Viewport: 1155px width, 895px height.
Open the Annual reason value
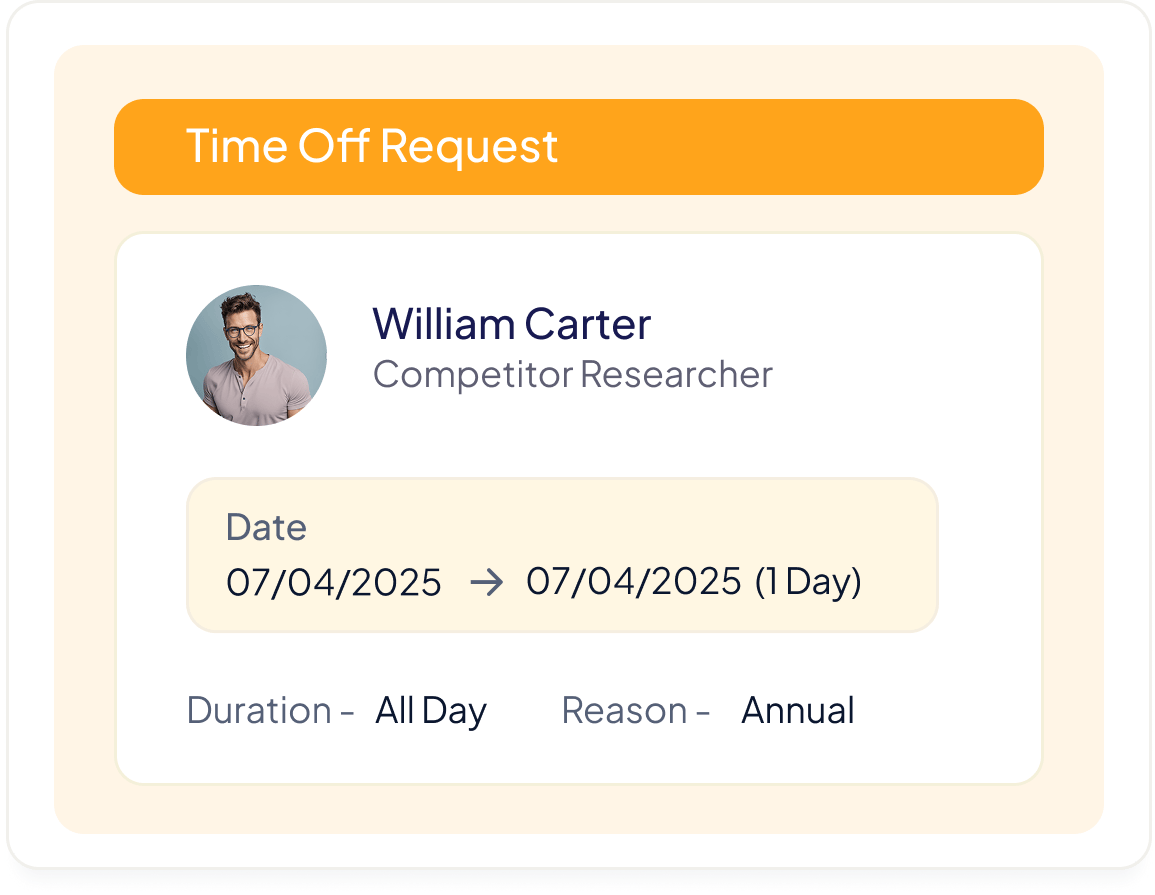[798, 710]
